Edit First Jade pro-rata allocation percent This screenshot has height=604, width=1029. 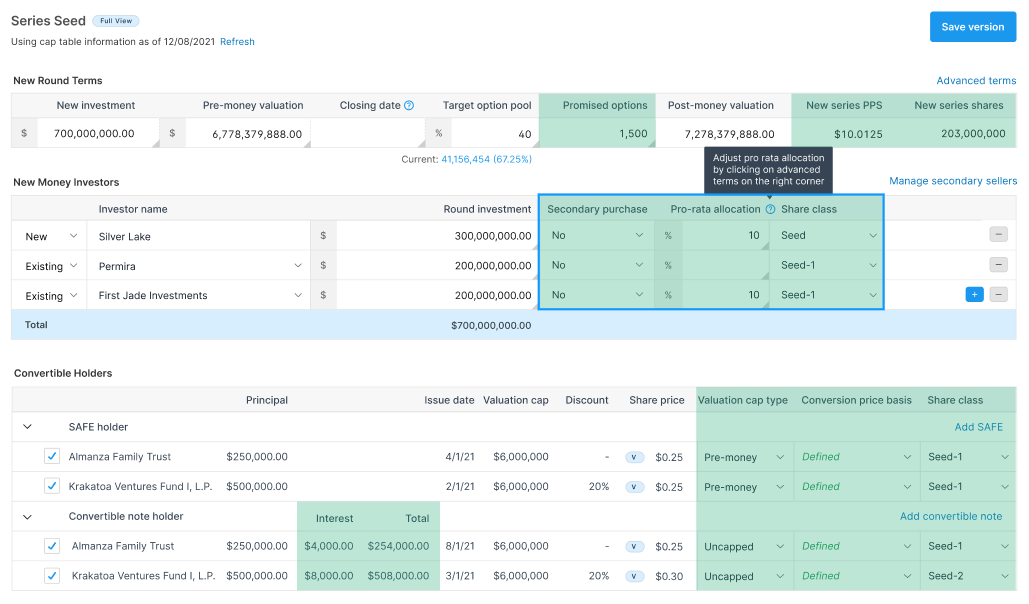click(725, 295)
